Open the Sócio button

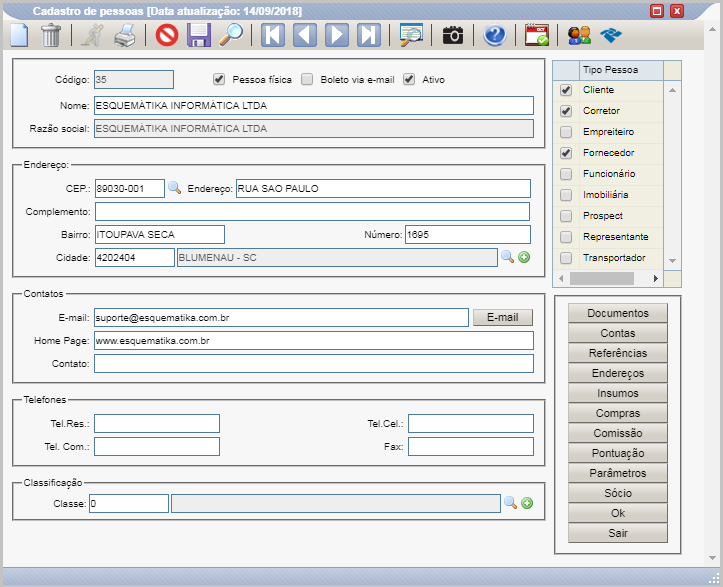[x=618, y=493]
